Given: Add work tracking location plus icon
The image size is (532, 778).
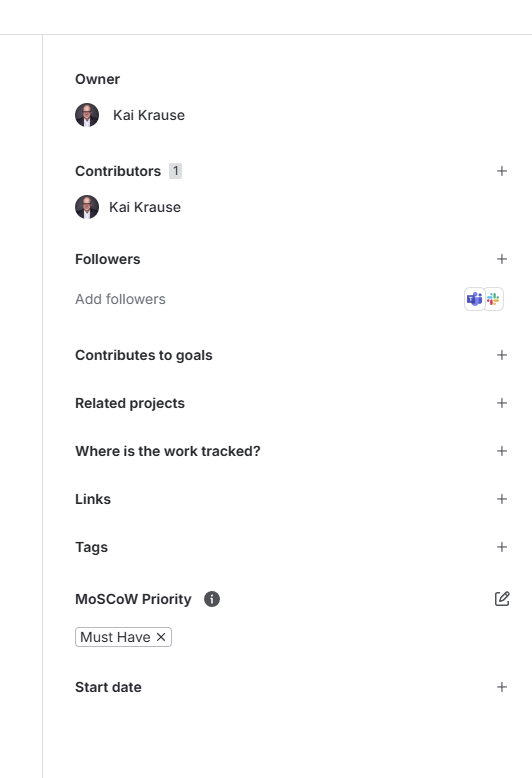Looking at the screenshot, I should click(x=502, y=451).
